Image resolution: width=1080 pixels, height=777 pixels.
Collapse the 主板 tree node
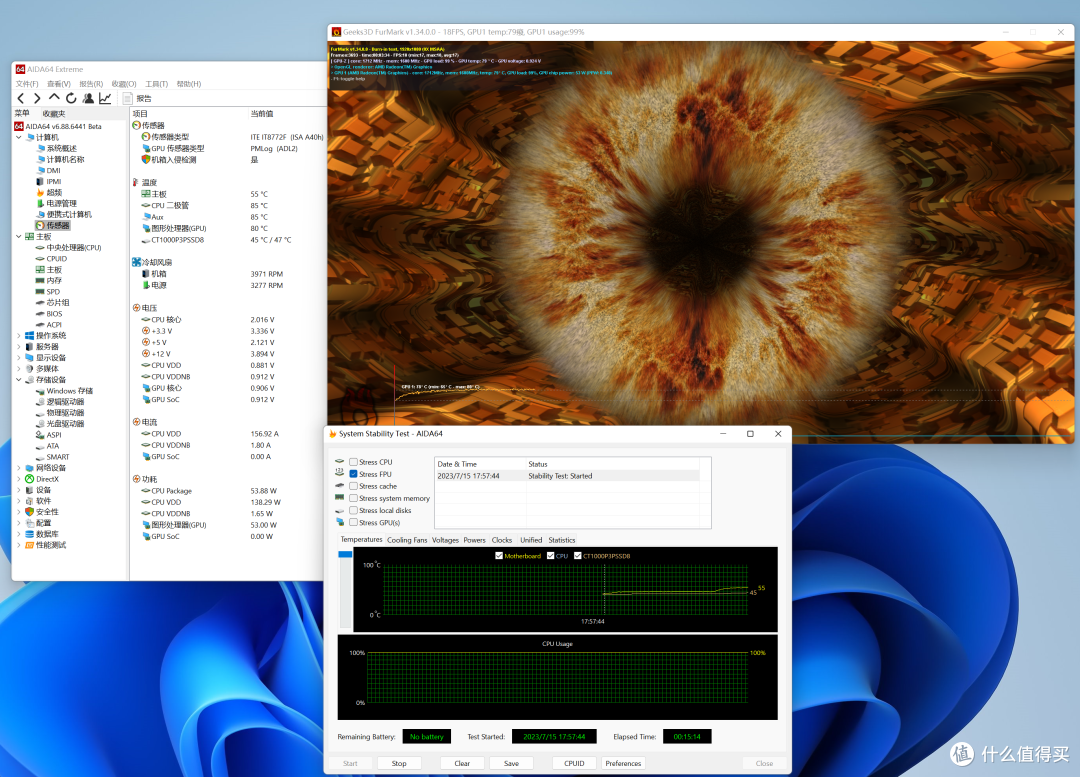(19, 237)
